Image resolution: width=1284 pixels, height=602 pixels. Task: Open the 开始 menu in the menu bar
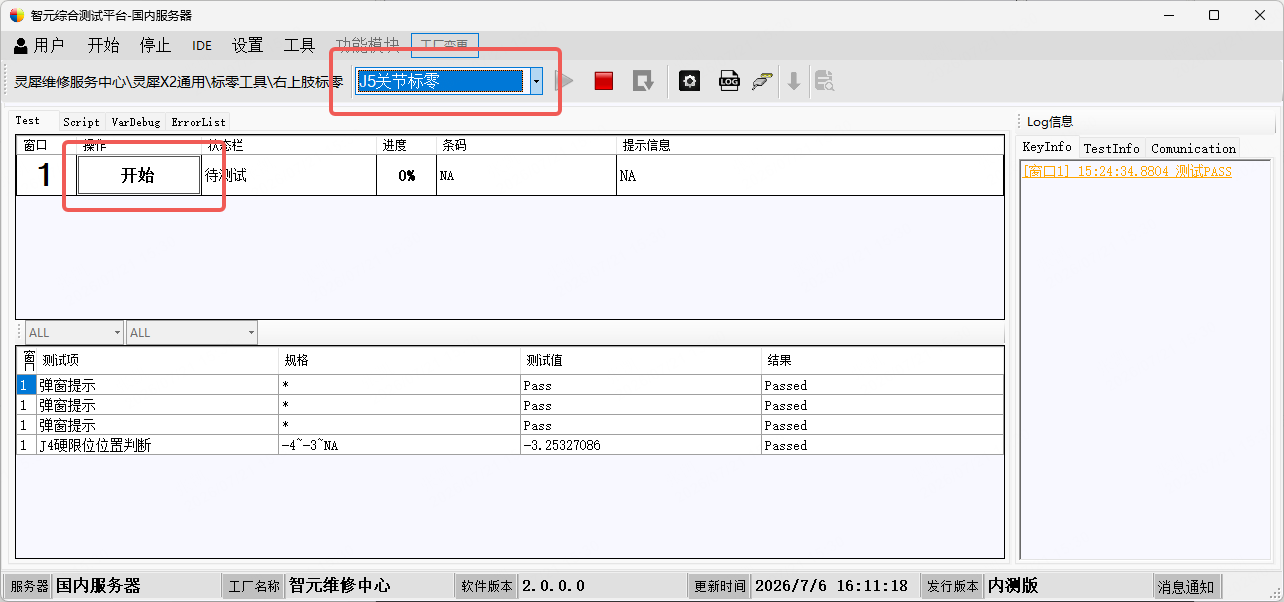click(x=103, y=45)
